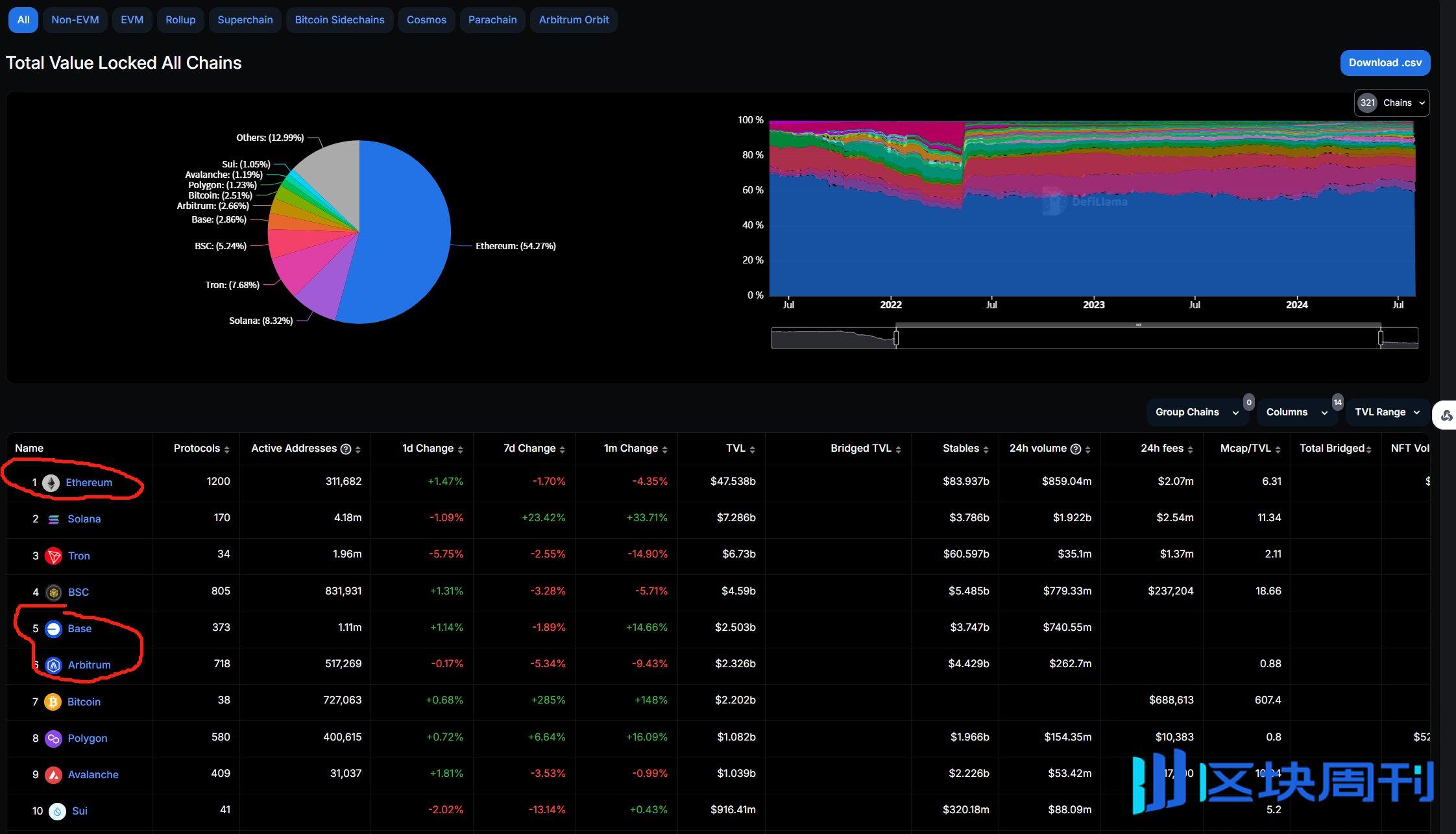Sort by 7d Change column arrows
The width and height of the screenshot is (1456, 834).
562,449
